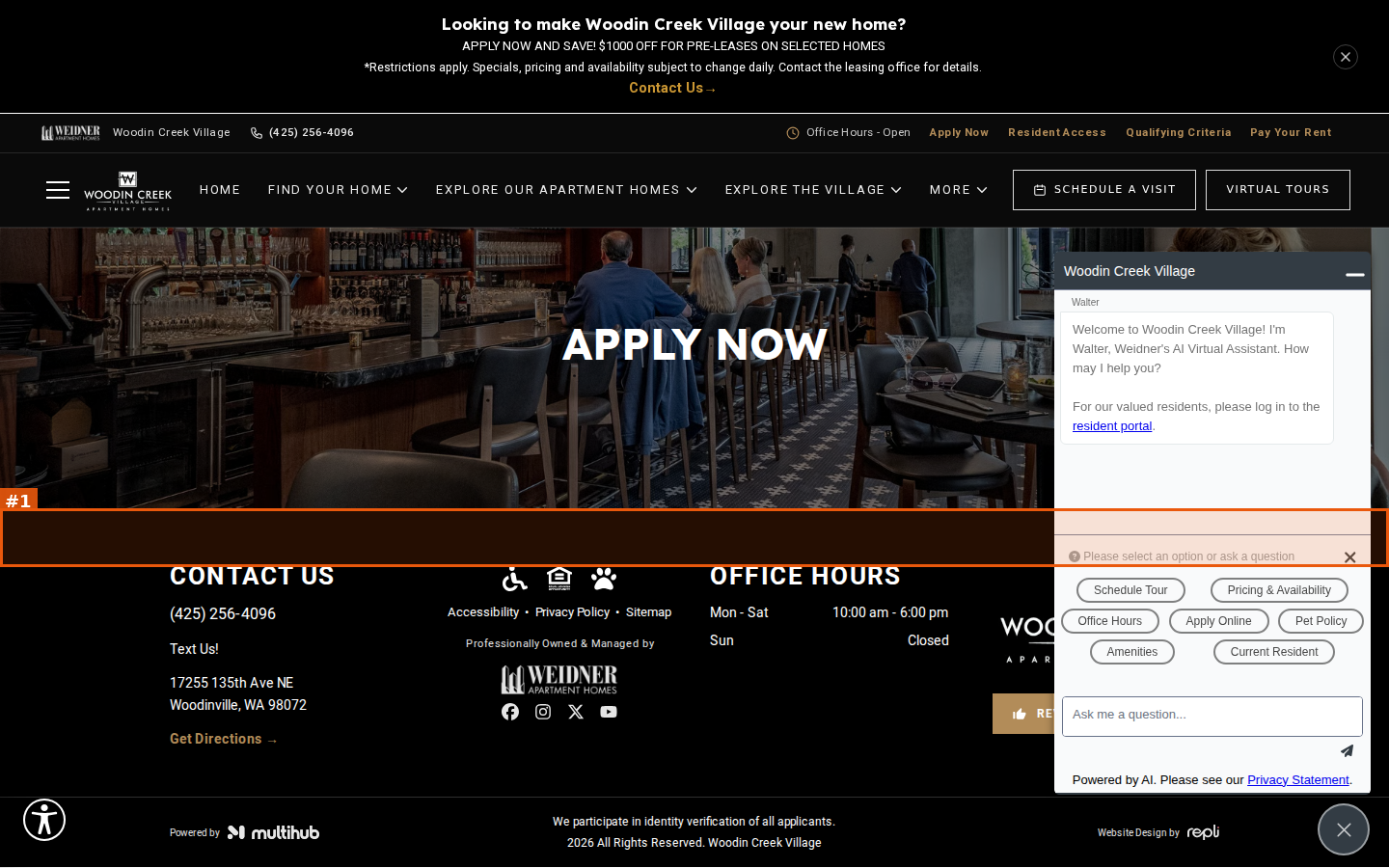The image size is (1389, 868).
Task: Open the X (Twitter) profile icon
Action: point(576,712)
